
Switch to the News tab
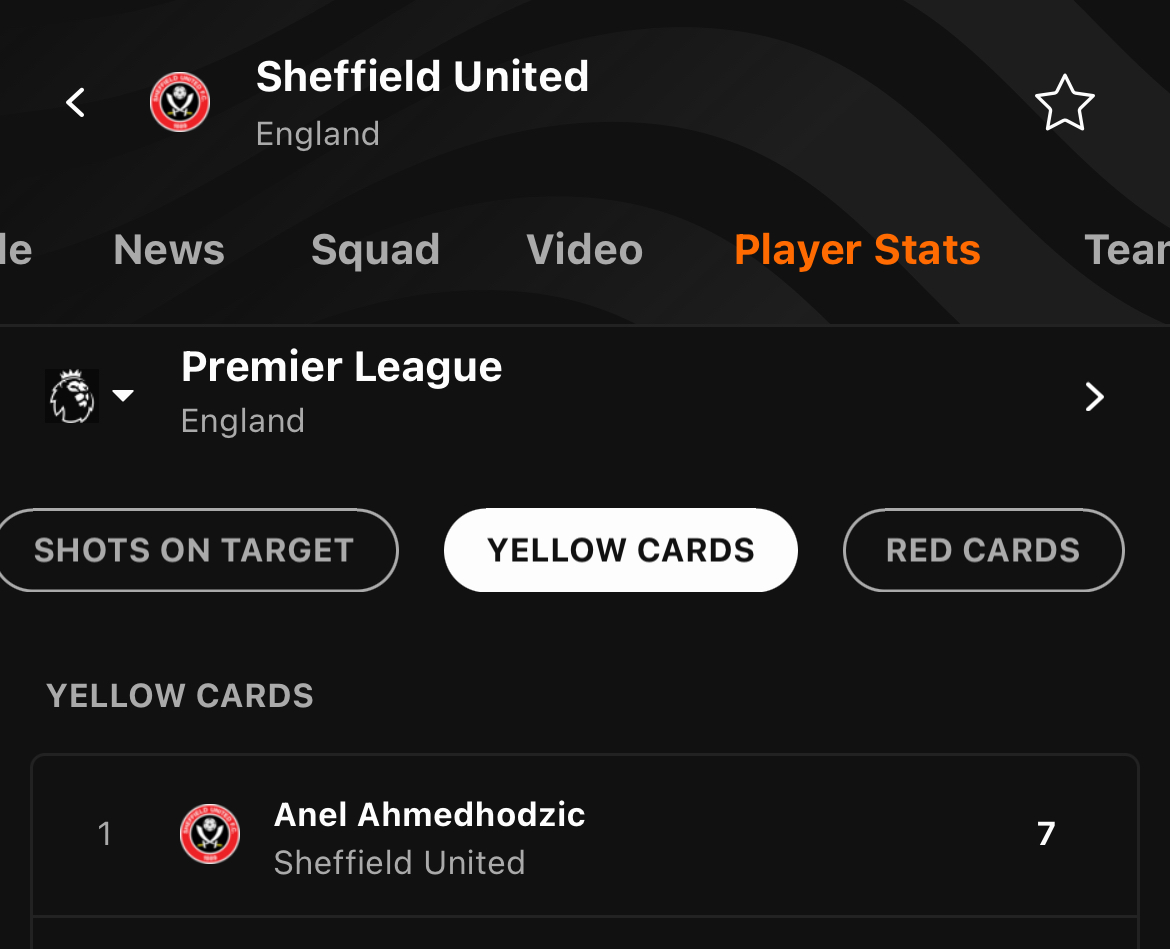[x=169, y=249]
